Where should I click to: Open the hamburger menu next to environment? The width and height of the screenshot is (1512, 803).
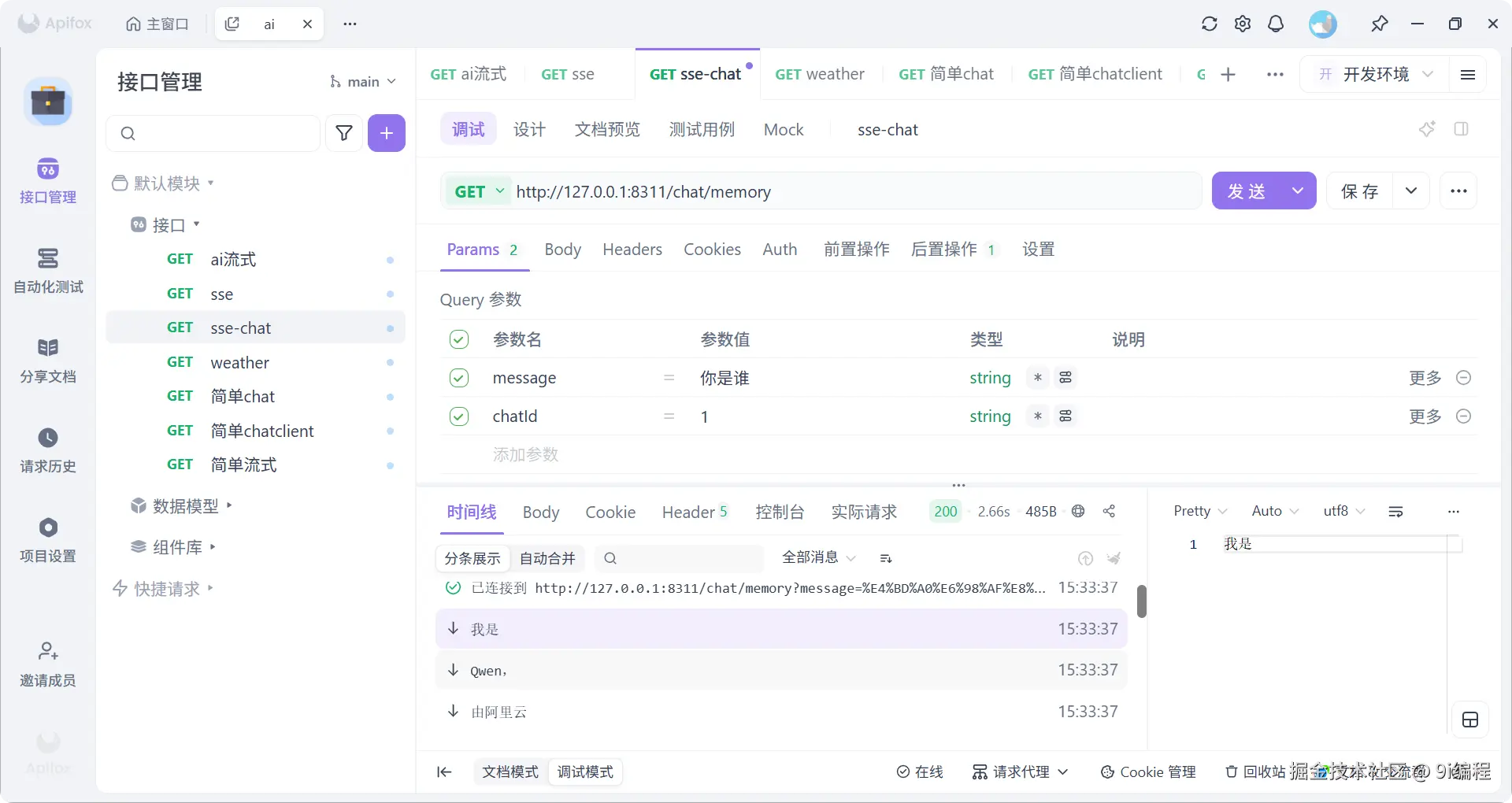(x=1468, y=74)
